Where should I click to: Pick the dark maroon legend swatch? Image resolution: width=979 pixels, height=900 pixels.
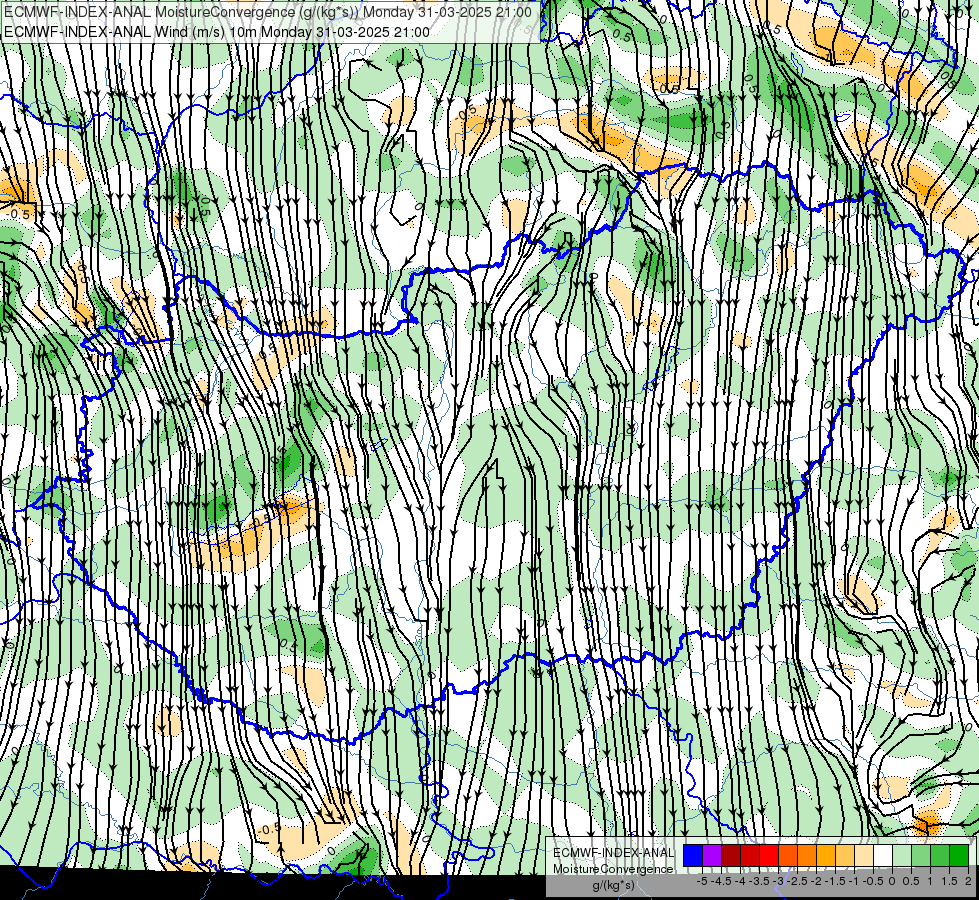tap(731, 855)
